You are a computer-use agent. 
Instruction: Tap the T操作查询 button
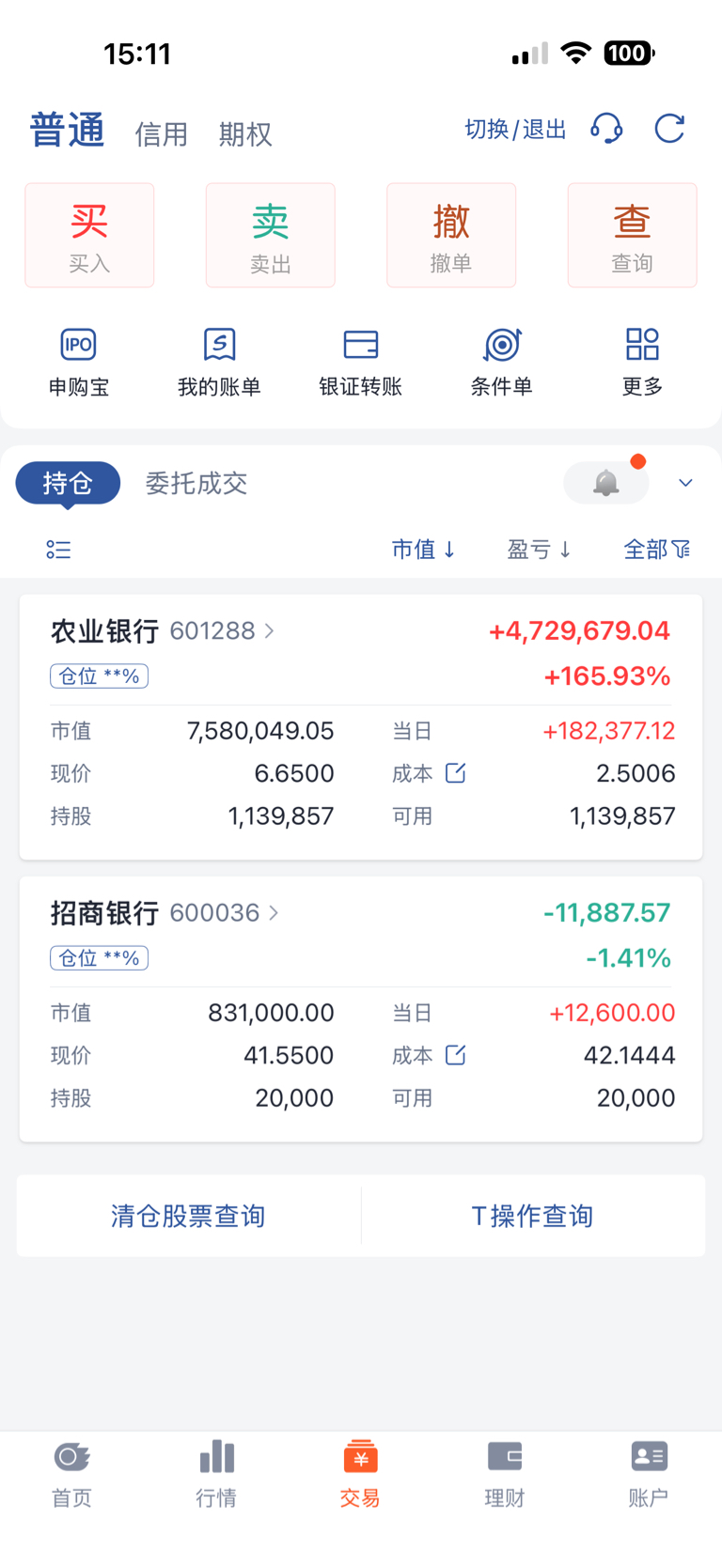click(533, 1216)
